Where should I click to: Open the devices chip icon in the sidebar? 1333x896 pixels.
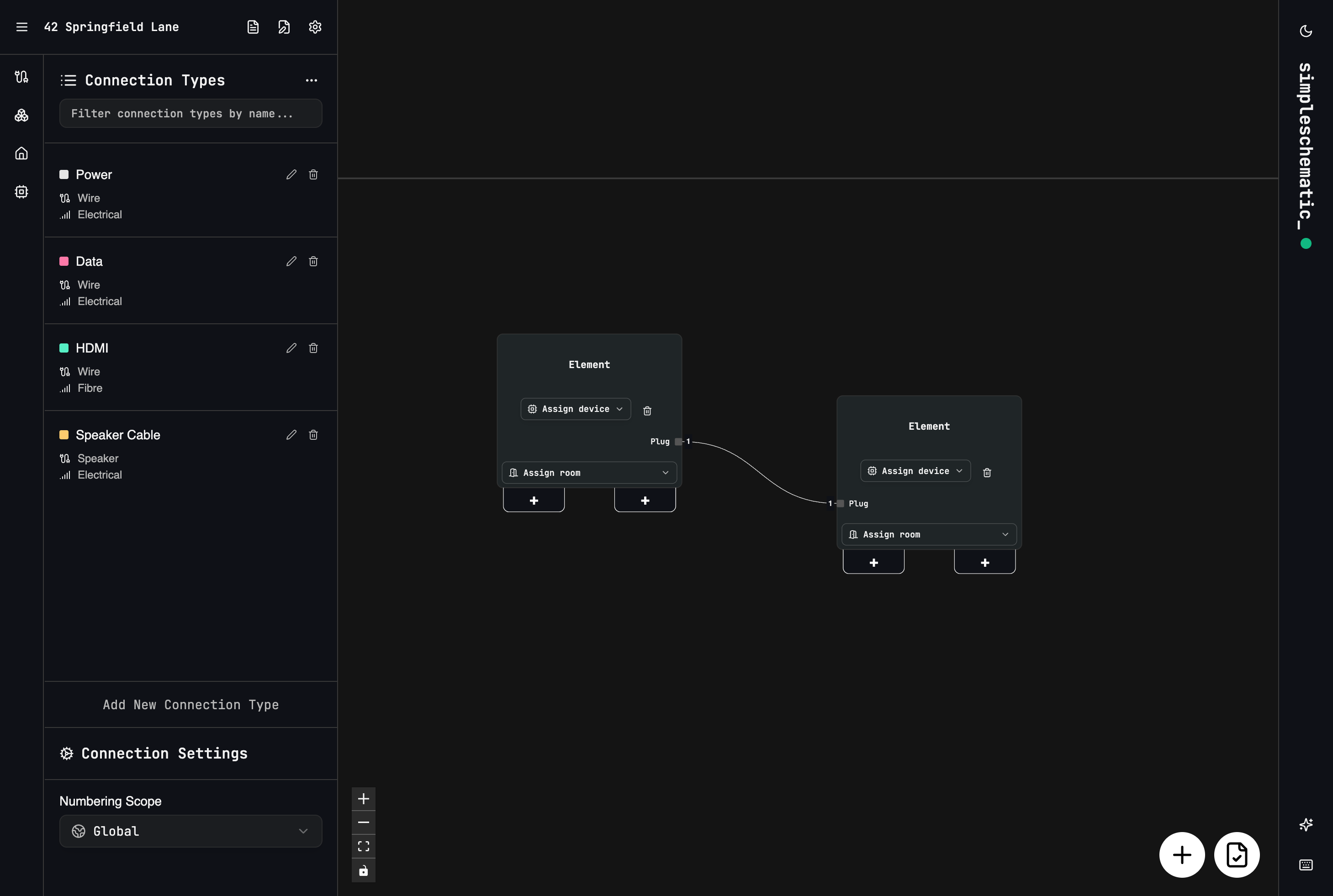point(21,191)
